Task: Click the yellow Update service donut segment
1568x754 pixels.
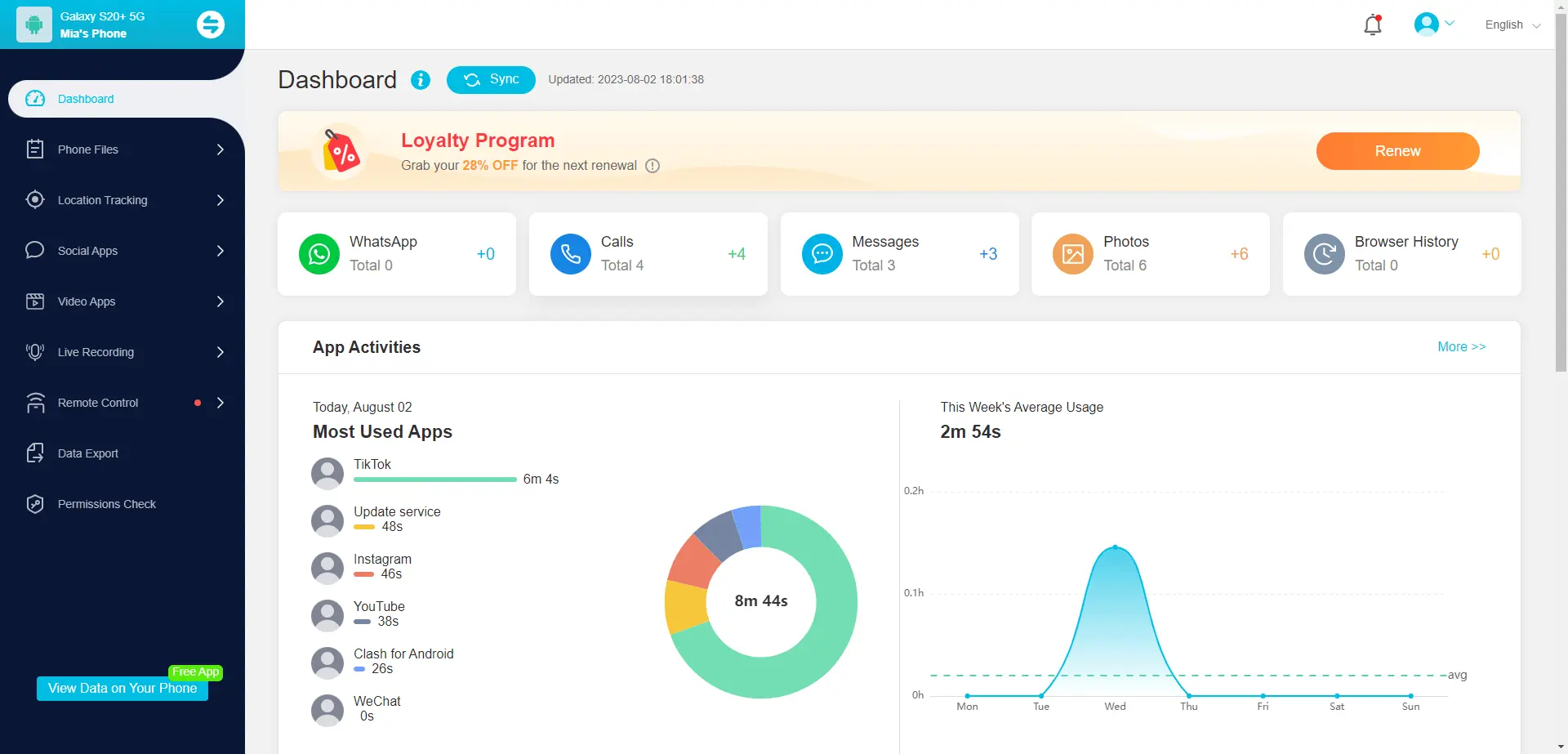Action: [x=684, y=606]
